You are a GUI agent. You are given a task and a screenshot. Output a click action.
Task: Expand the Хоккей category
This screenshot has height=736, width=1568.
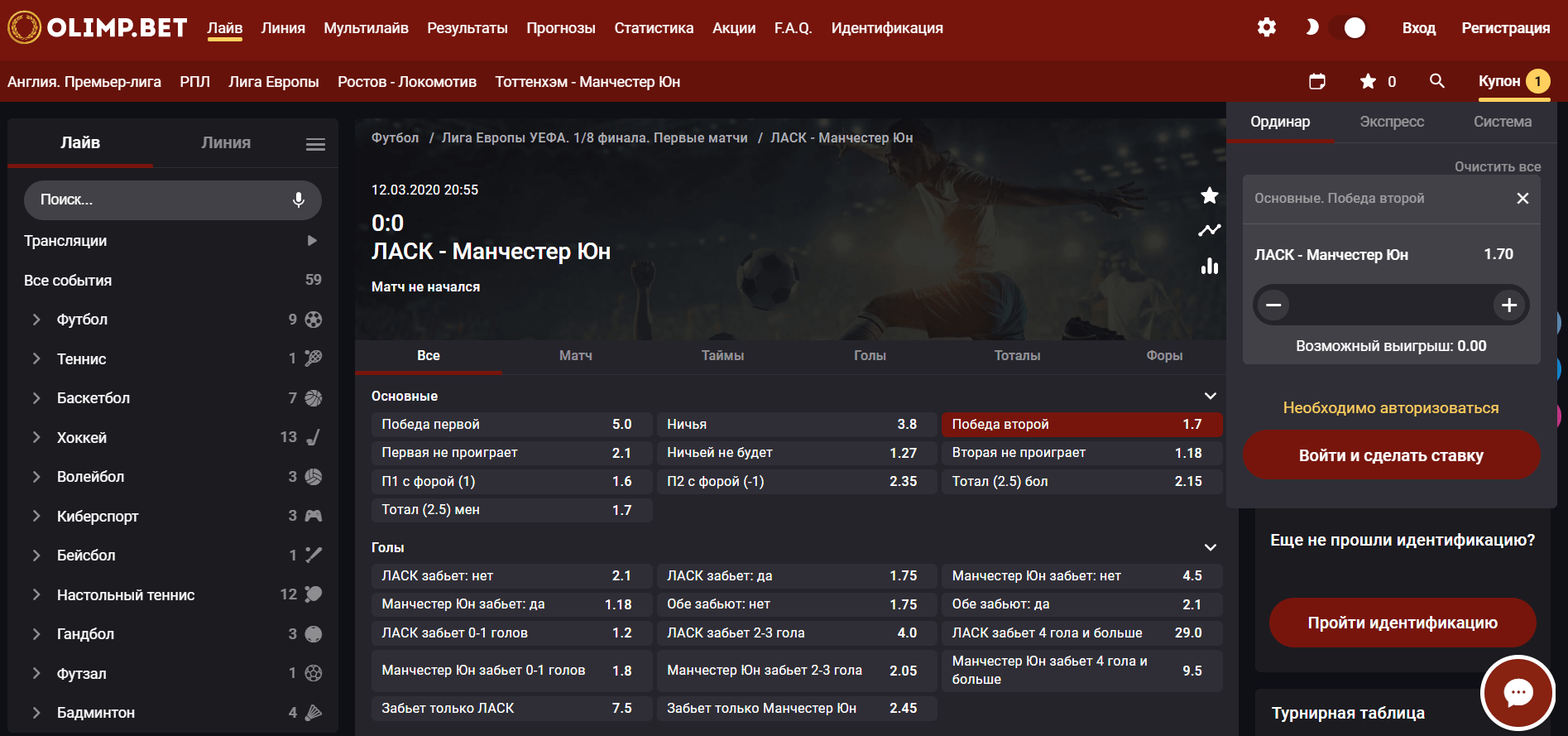pos(36,437)
